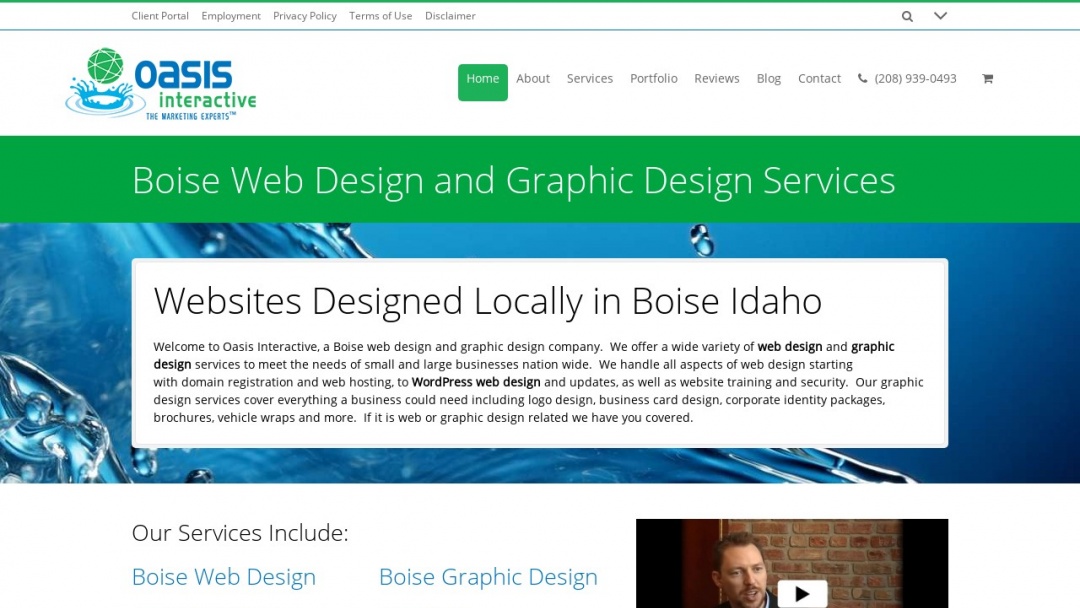Open the Disclaimer page
The width and height of the screenshot is (1080, 608).
pyautogui.click(x=450, y=15)
